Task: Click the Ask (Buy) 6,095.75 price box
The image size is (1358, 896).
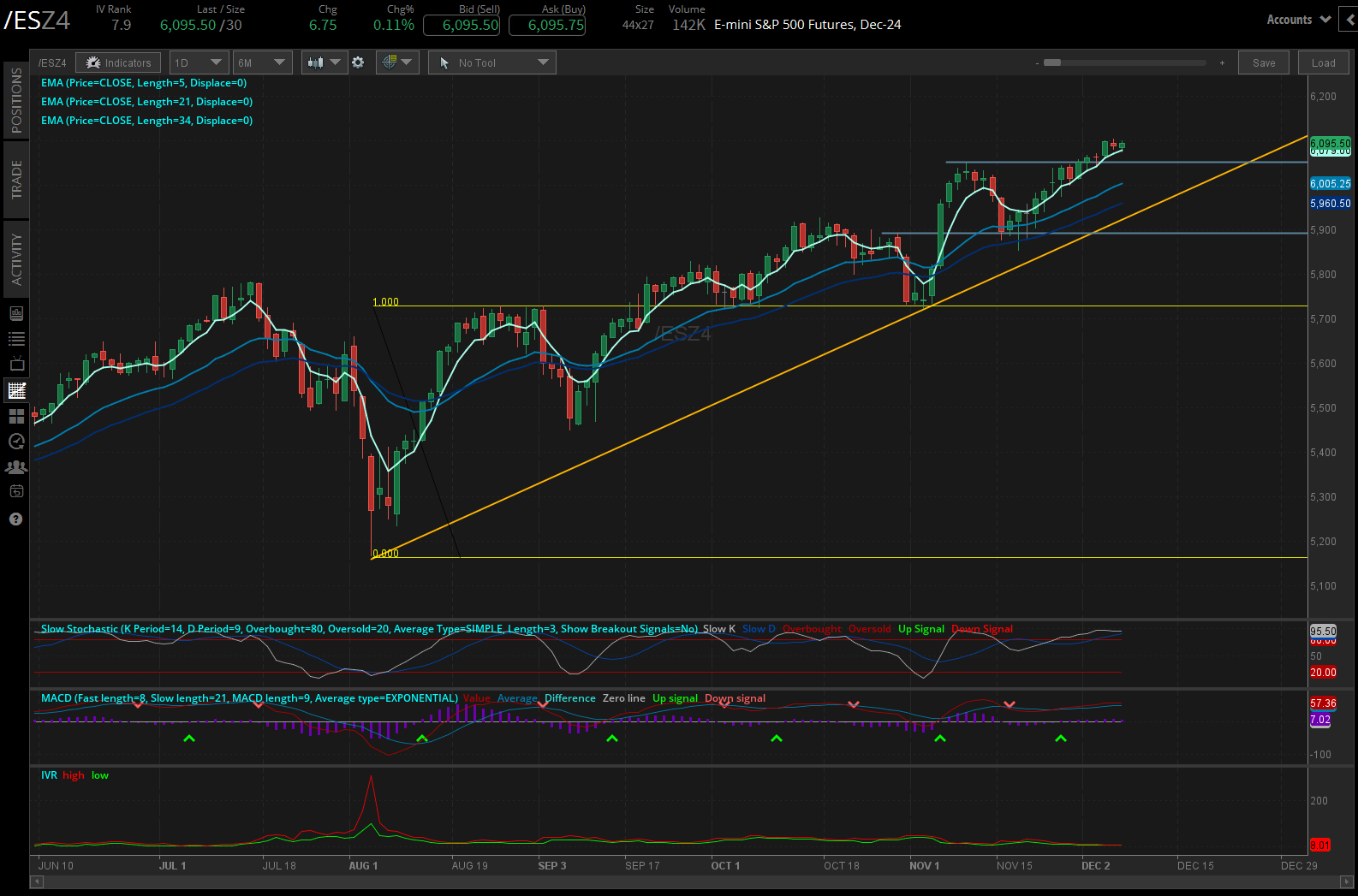Action: click(x=547, y=25)
